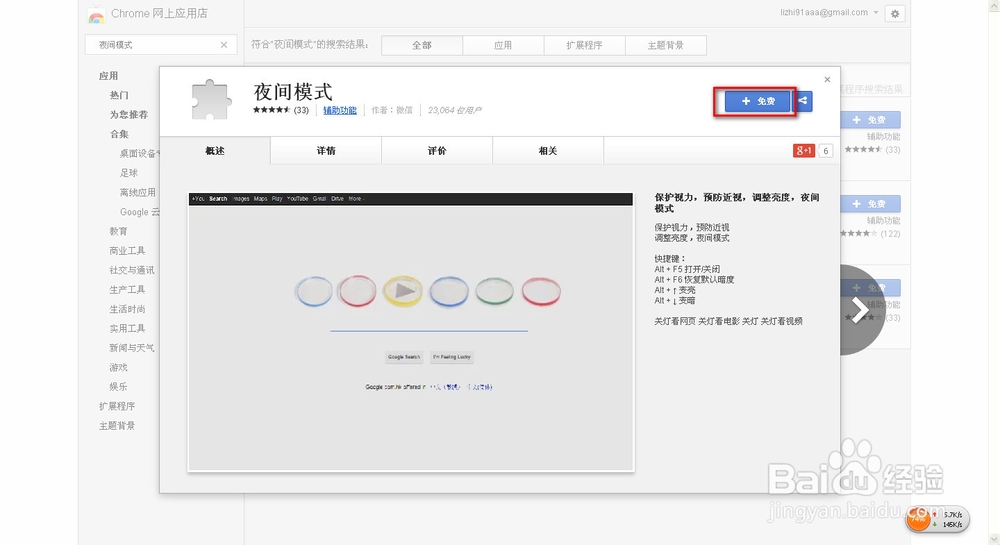The image size is (1000, 545).
Task: Click the star rating of 夜间模式
Action: (x=271, y=110)
